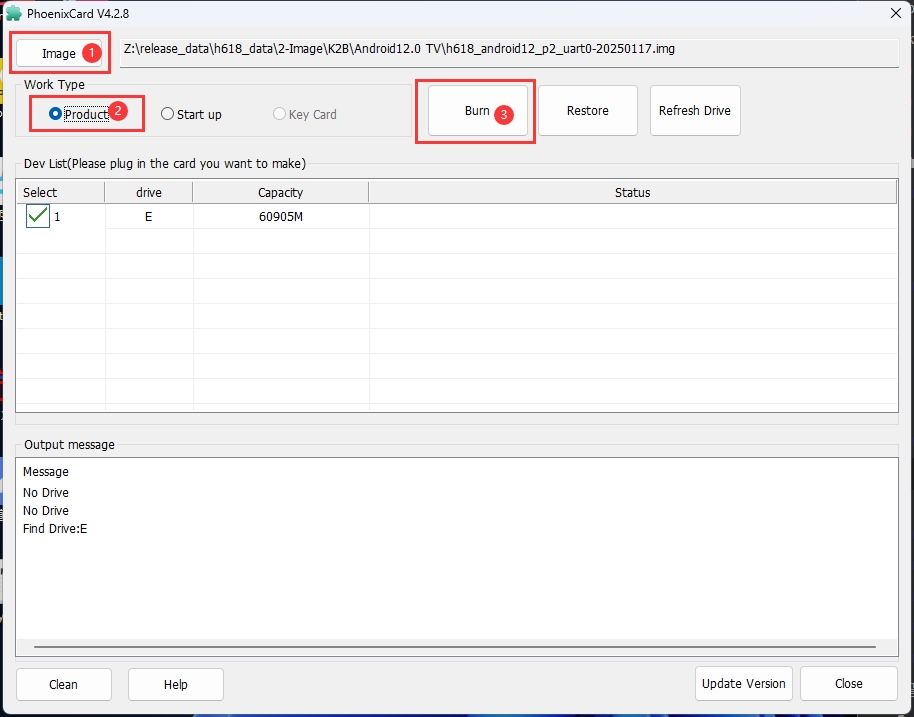Click the image file path field
914x717 pixels.
[x=500, y=49]
